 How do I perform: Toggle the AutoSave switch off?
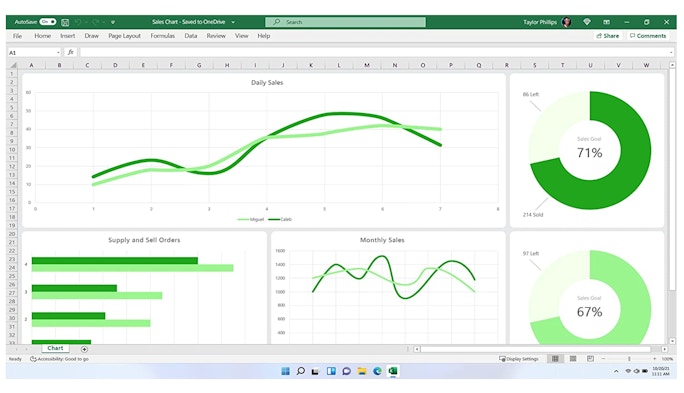tap(48, 22)
